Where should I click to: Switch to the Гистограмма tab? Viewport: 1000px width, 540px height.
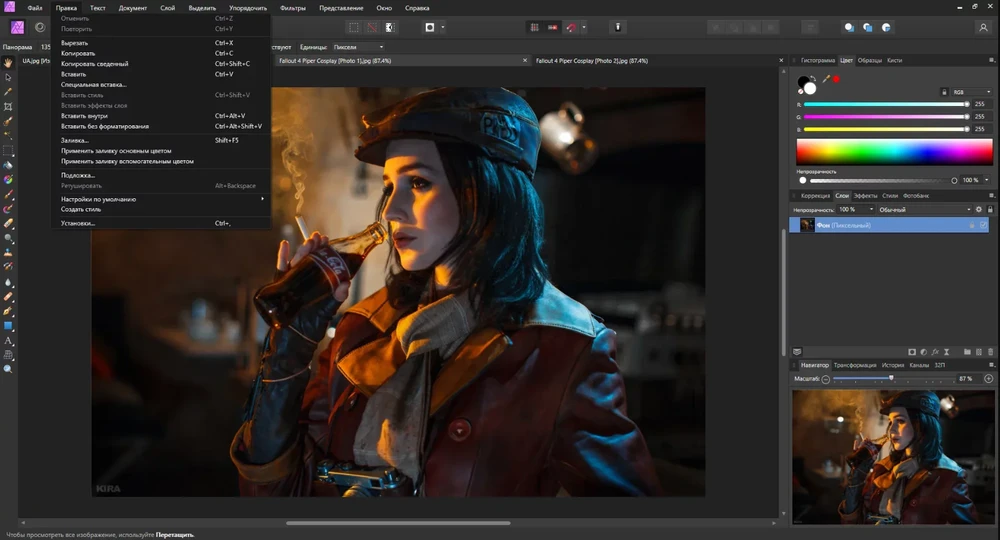818,60
